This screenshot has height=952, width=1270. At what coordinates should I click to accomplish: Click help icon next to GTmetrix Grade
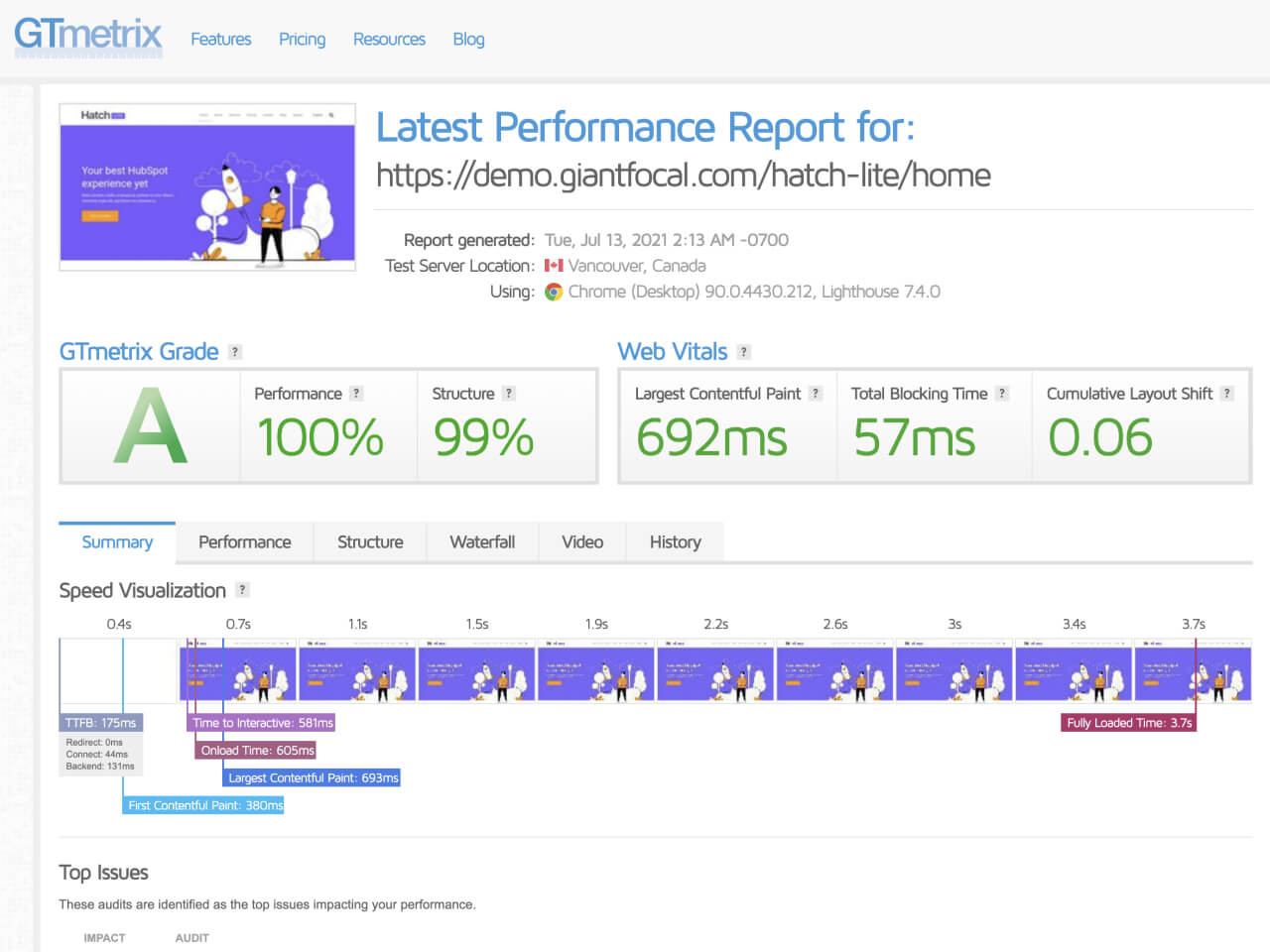[235, 352]
